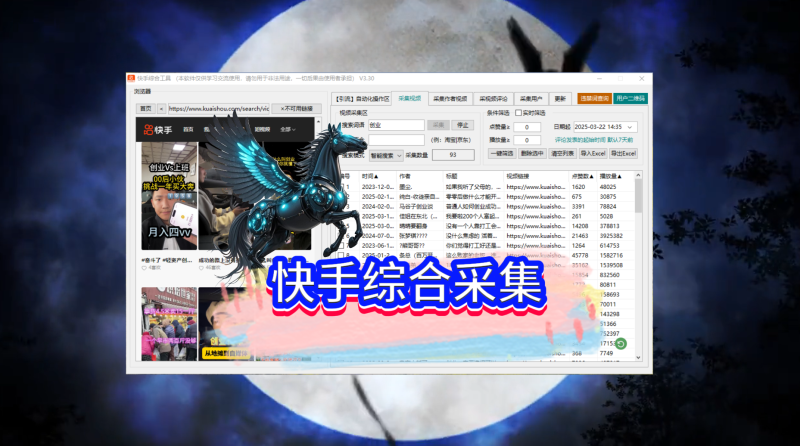Click the 视频链接 column header

(x=518, y=176)
